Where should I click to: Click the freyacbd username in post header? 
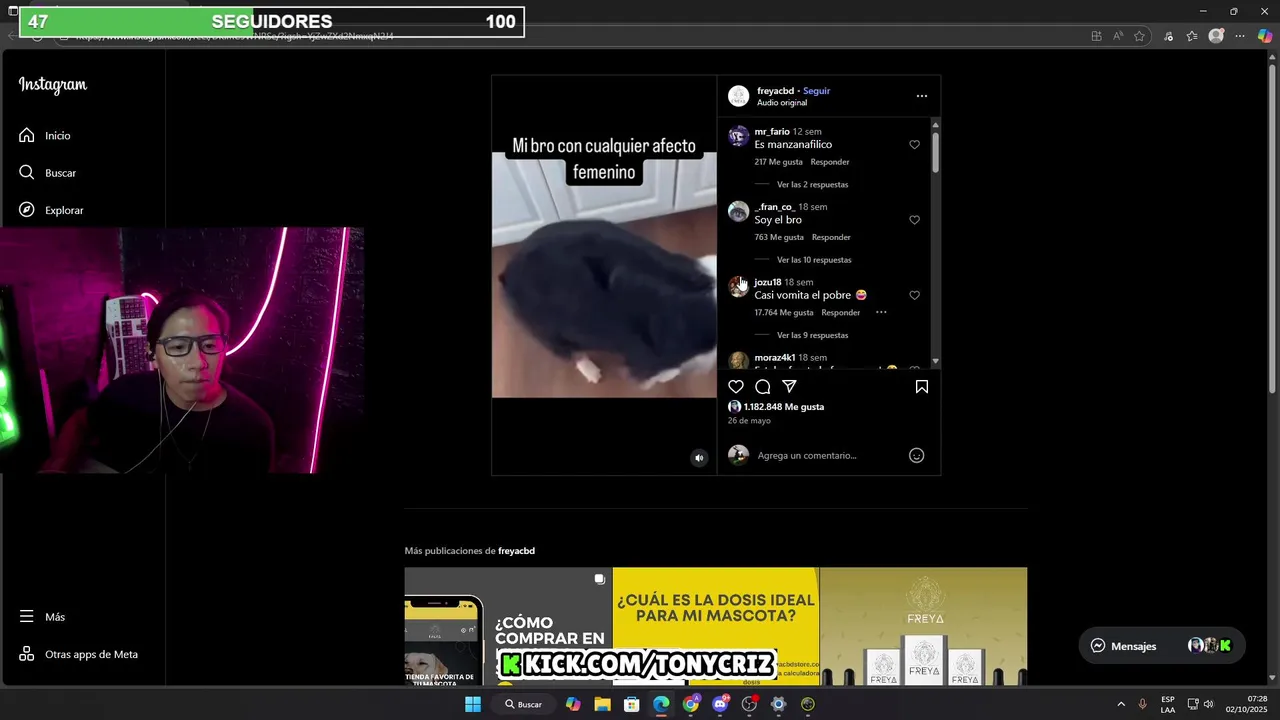775,91
